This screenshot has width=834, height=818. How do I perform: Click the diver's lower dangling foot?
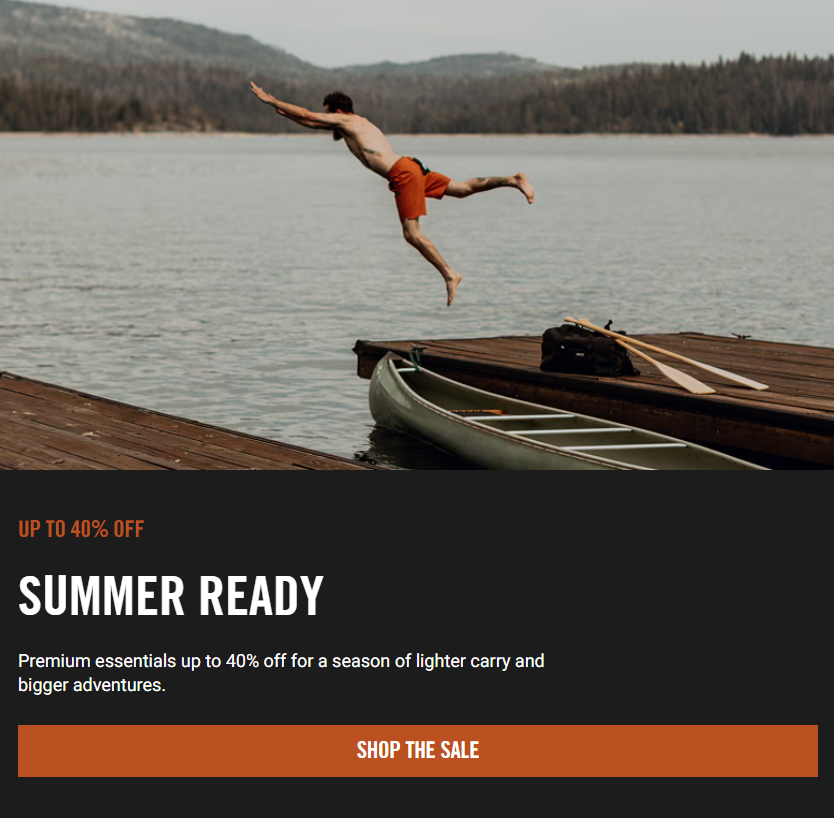453,288
